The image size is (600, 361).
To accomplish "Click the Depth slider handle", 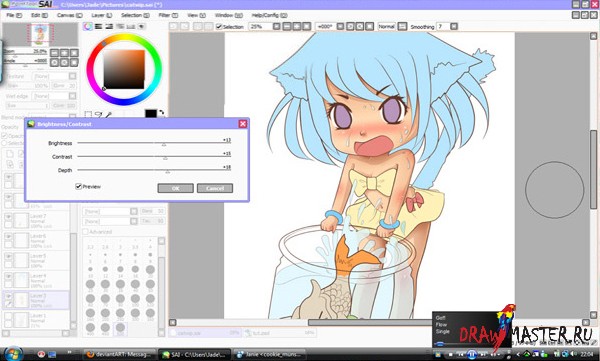I will click(168, 172).
